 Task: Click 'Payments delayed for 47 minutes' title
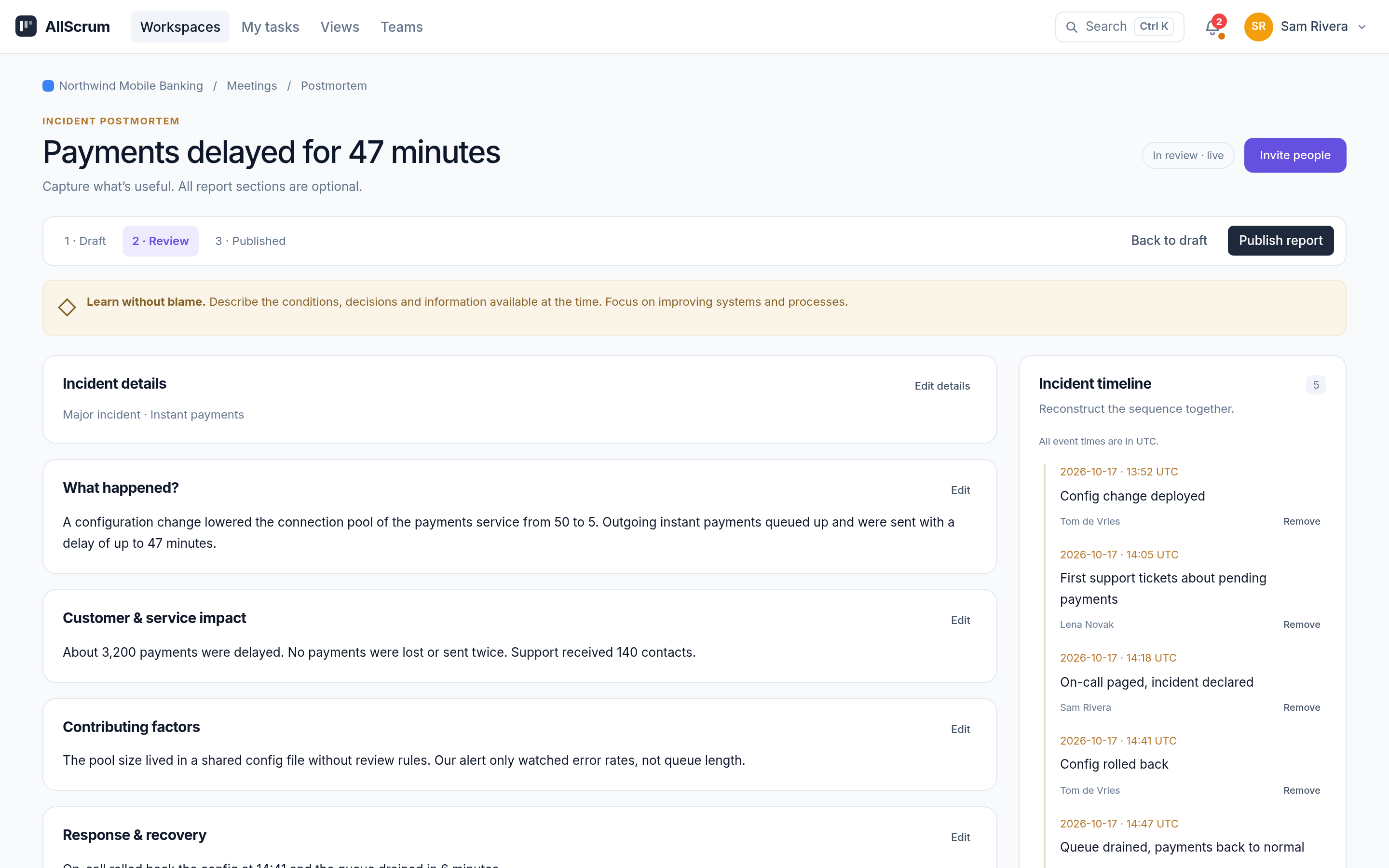[272, 152]
